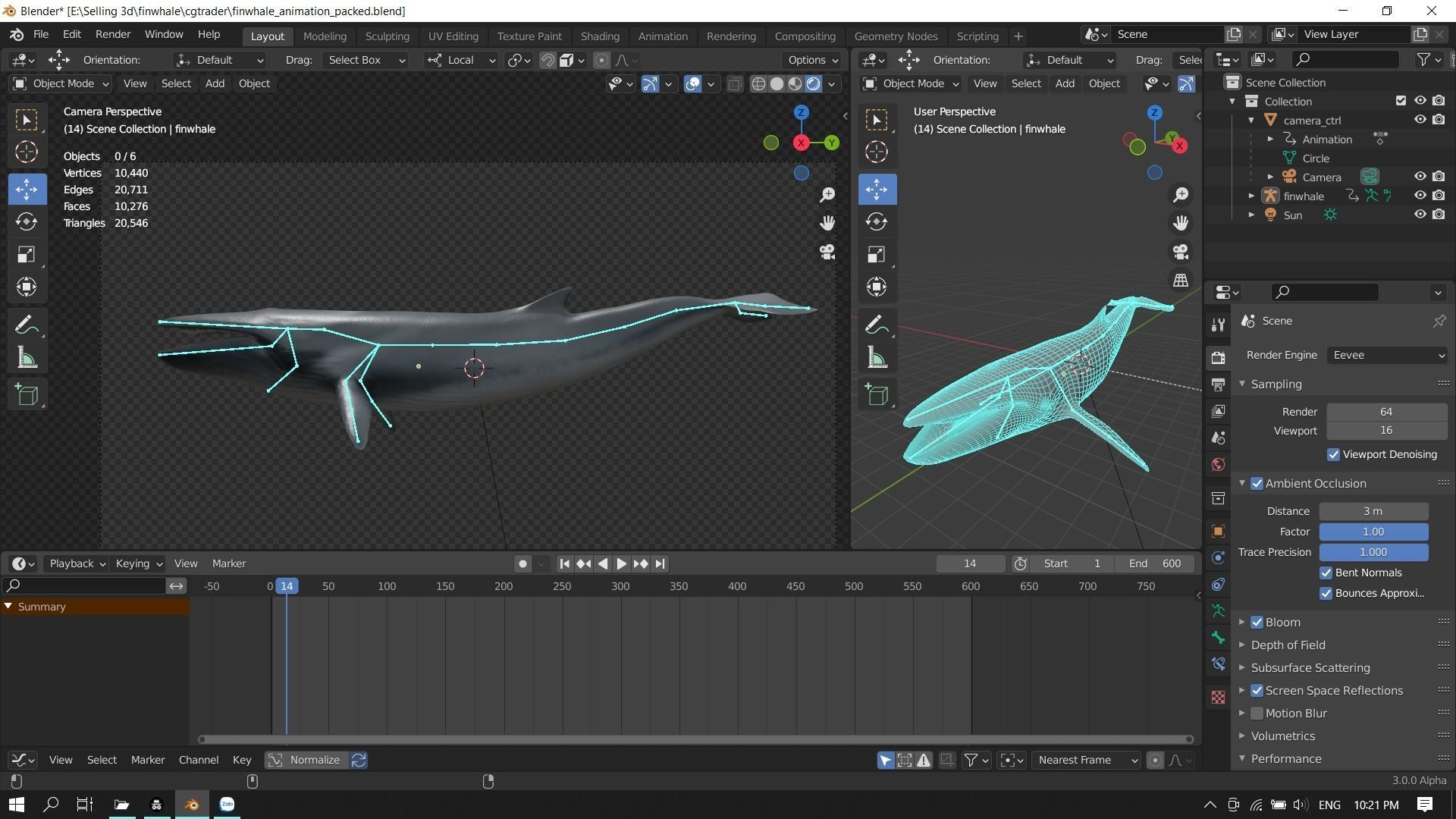The width and height of the screenshot is (1456, 819).
Task: Open the Render menu
Action: (113, 34)
